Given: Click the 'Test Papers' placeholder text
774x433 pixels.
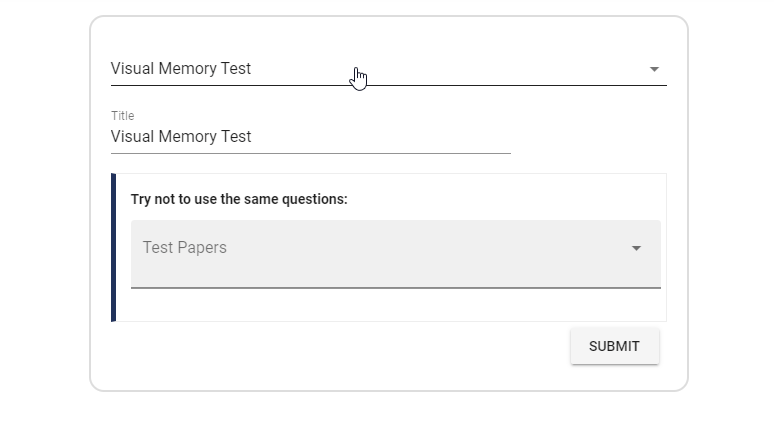Looking at the screenshot, I should pos(185,248).
